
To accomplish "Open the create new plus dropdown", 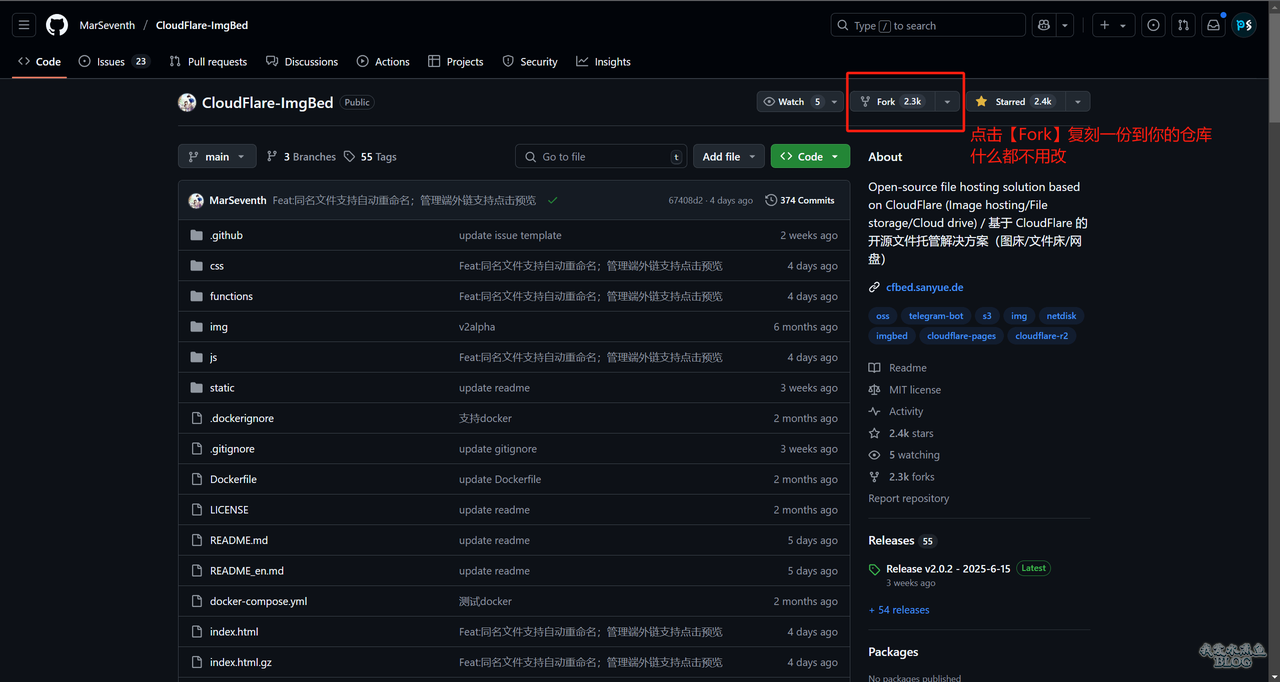I will click(1112, 25).
